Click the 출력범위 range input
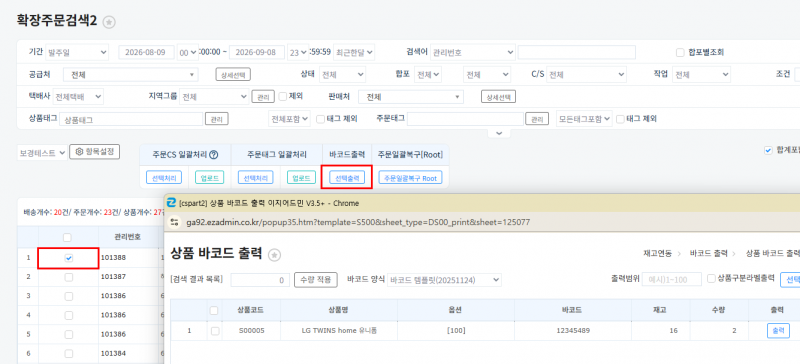This screenshot has width=800, height=364. tap(672, 279)
